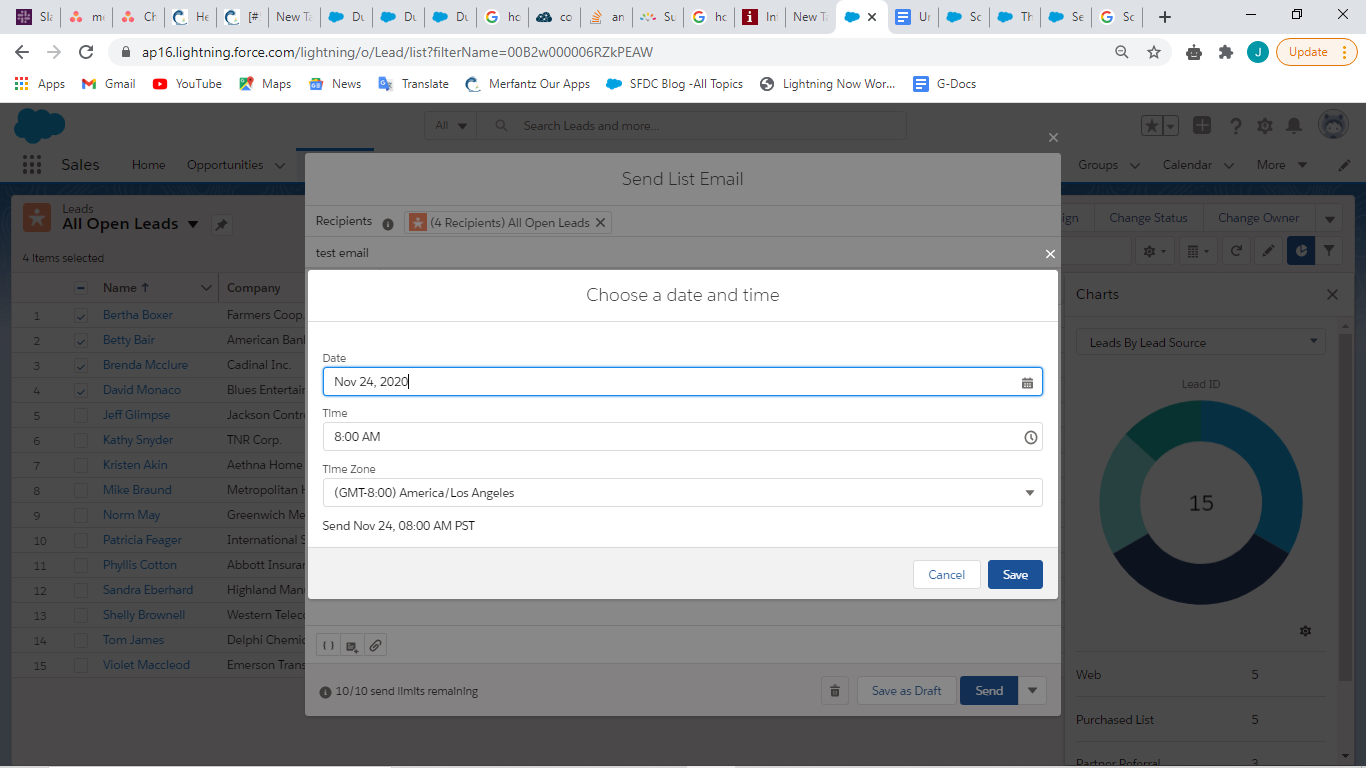Go to the Opportunities tab
This screenshot has width=1366, height=768.
(x=225, y=165)
